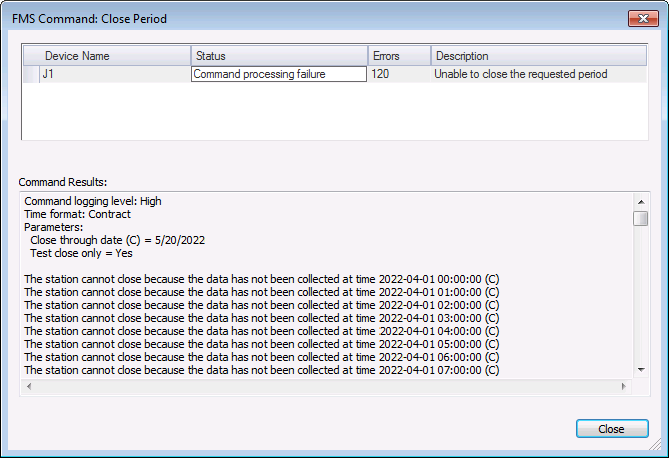
Task: Click the 'Test close only = Yes' line
Action: (x=81, y=254)
